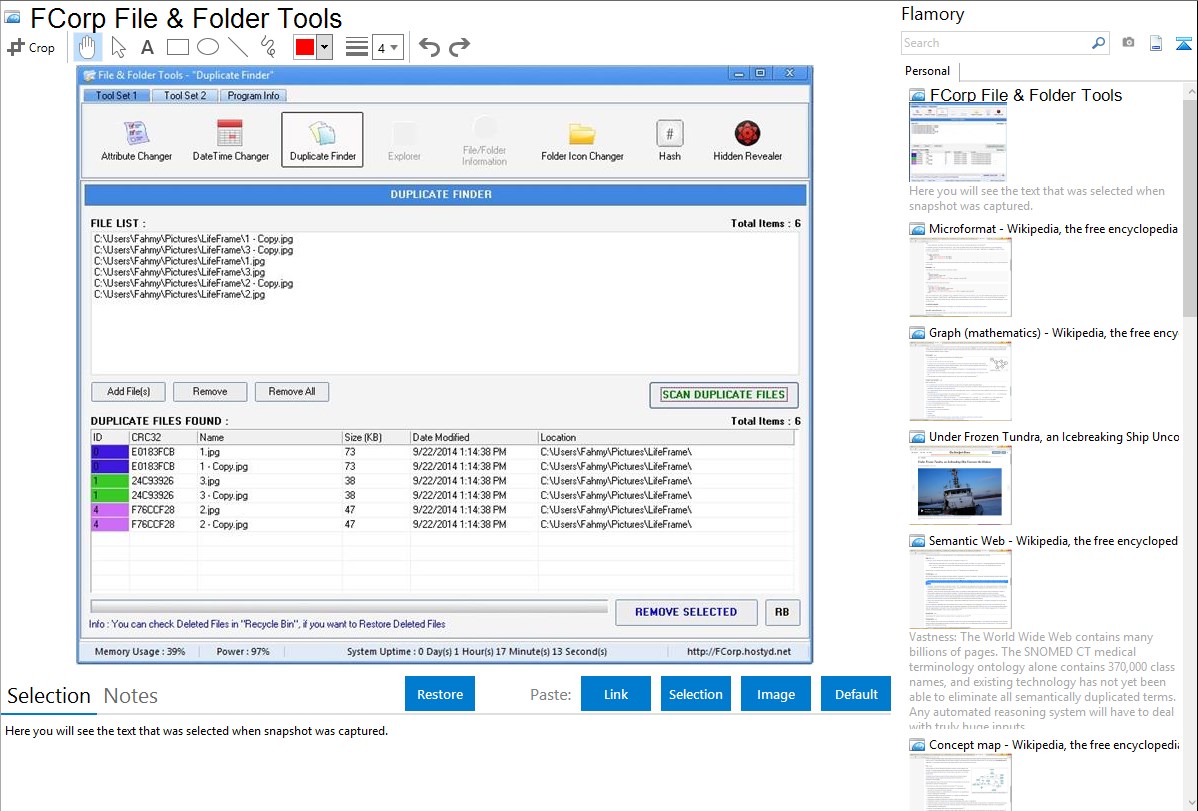Select duplicate row named 2 - Copy.jpg
This screenshot has width=1198, height=811.
click(x=442, y=524)
